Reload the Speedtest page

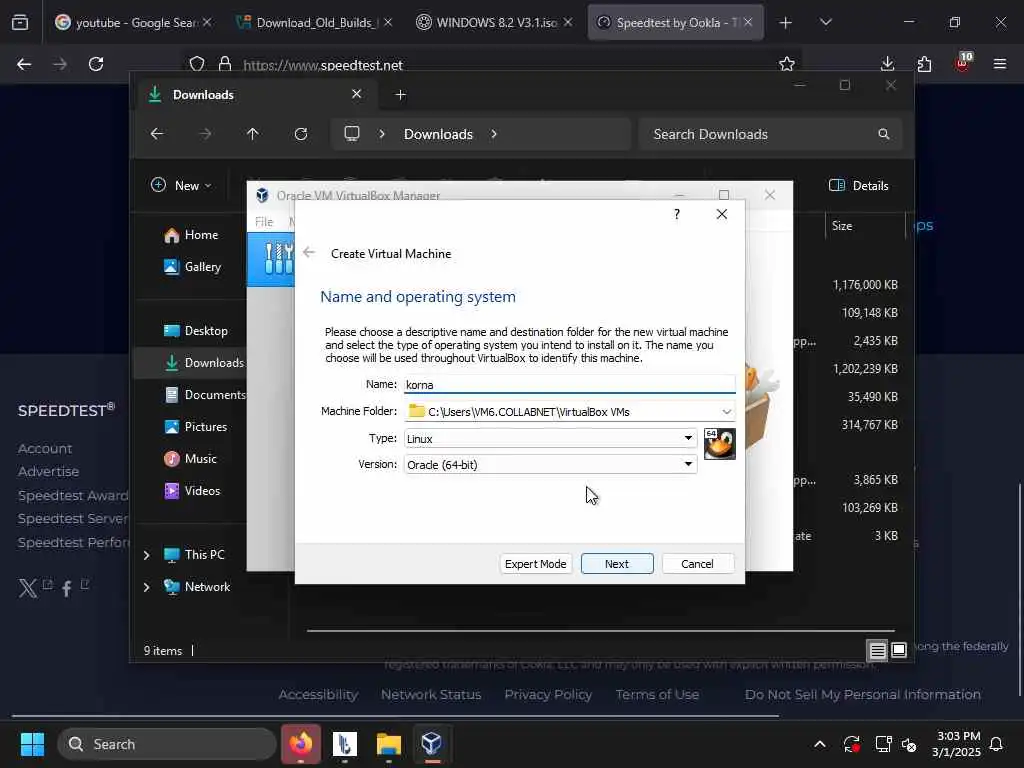pos(96,64)
